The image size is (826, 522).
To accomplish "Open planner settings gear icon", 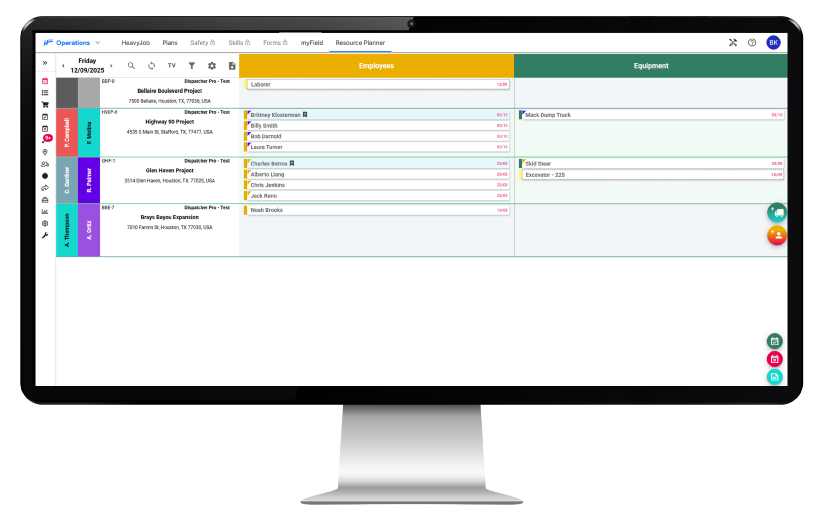I will coord(212,65).
